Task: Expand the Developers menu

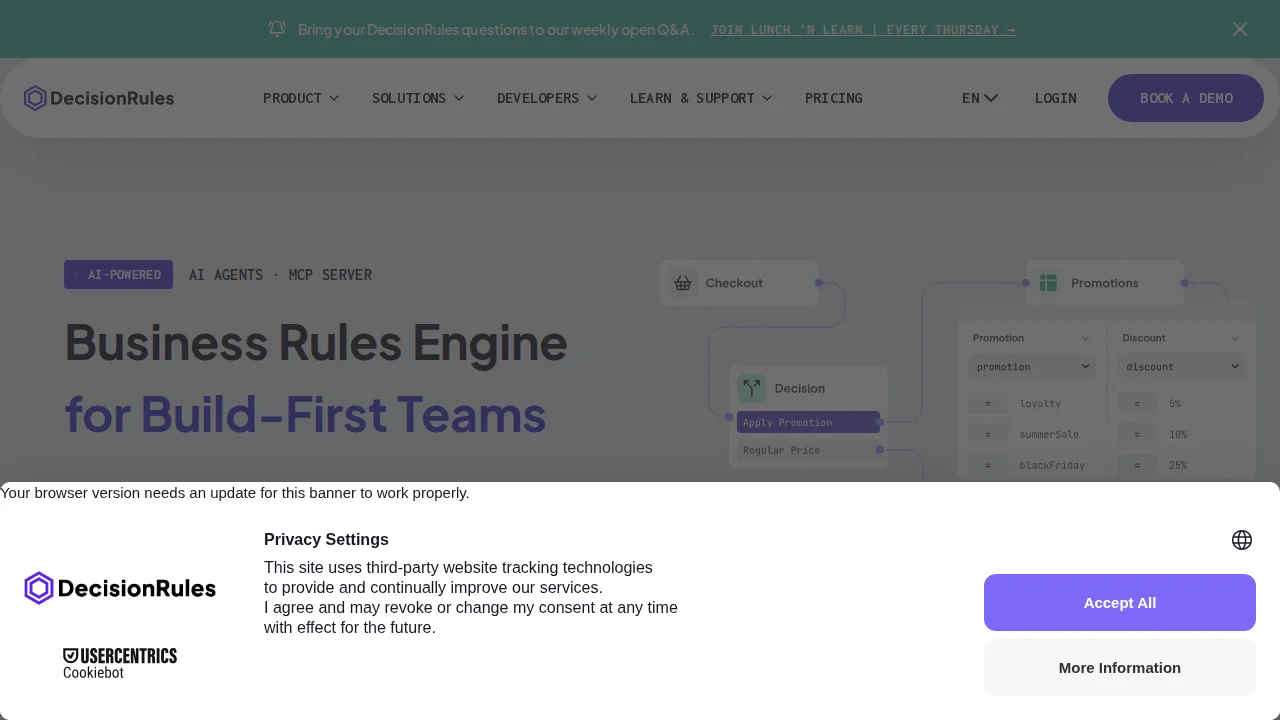Action: [x=547, y=98]
